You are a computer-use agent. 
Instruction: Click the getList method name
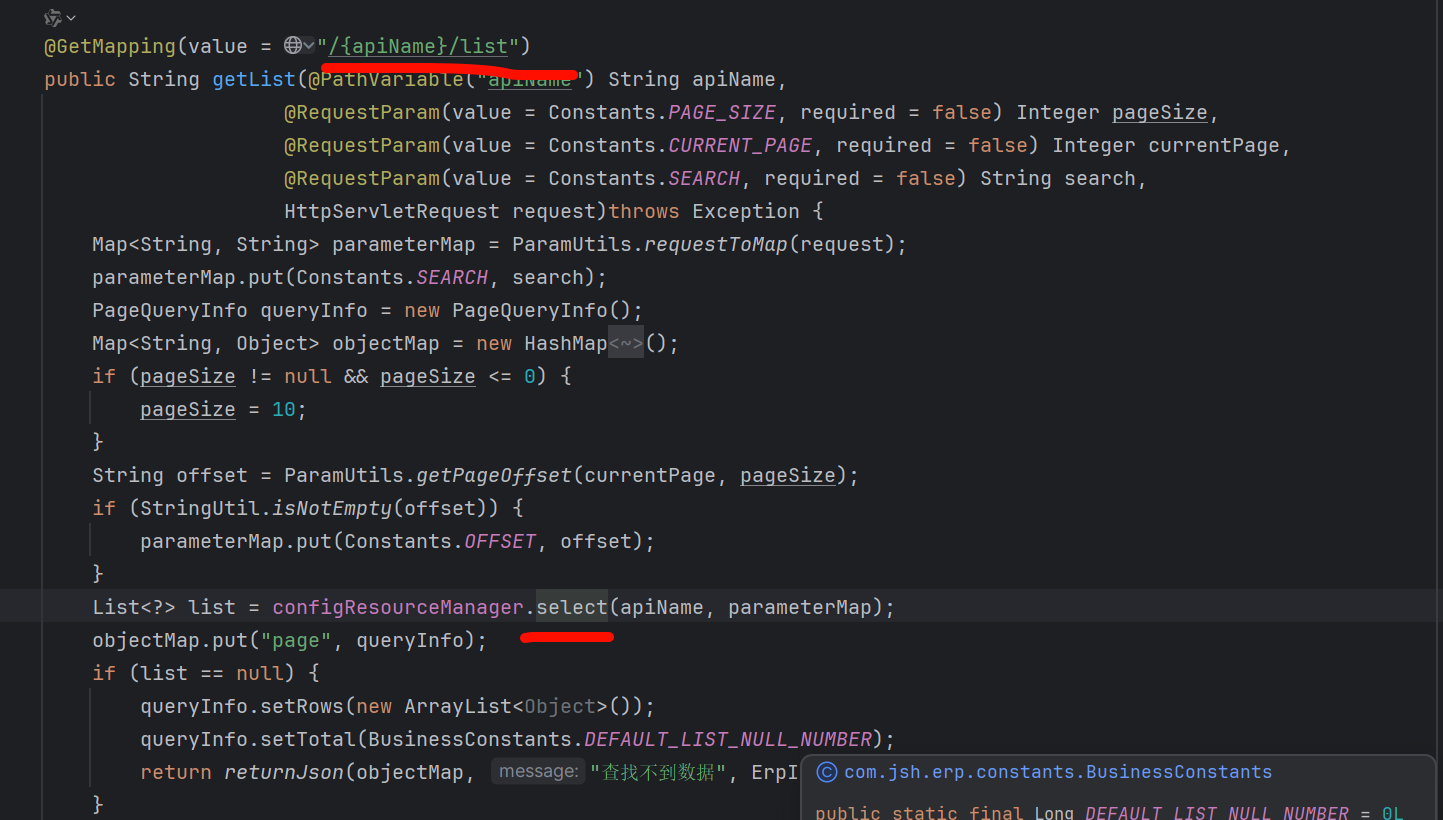pos(254,79)
